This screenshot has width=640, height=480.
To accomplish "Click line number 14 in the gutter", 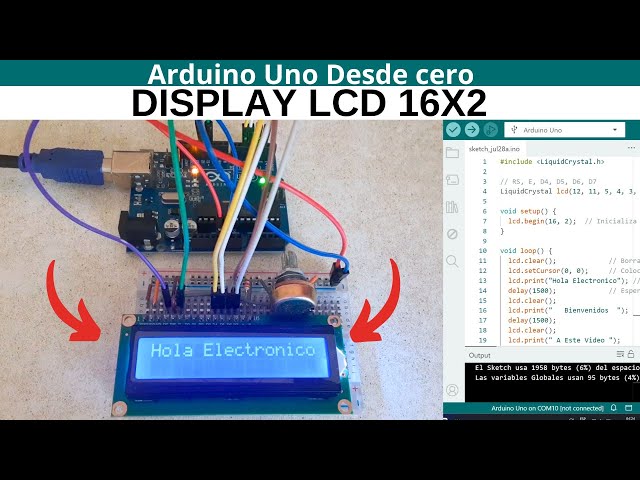I will (x=482, y=291).
